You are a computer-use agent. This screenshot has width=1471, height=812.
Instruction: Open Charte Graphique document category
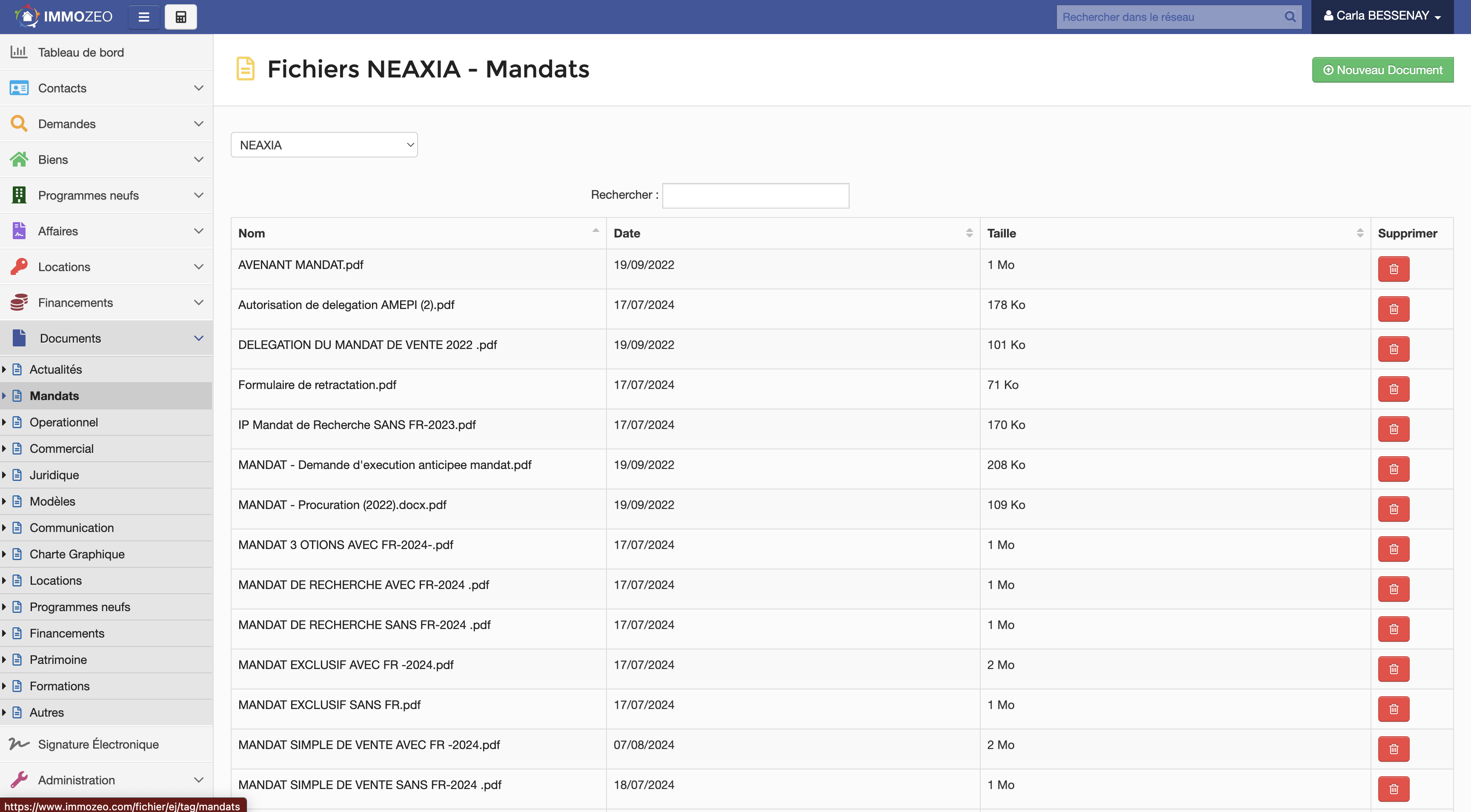tap(77, 554)
